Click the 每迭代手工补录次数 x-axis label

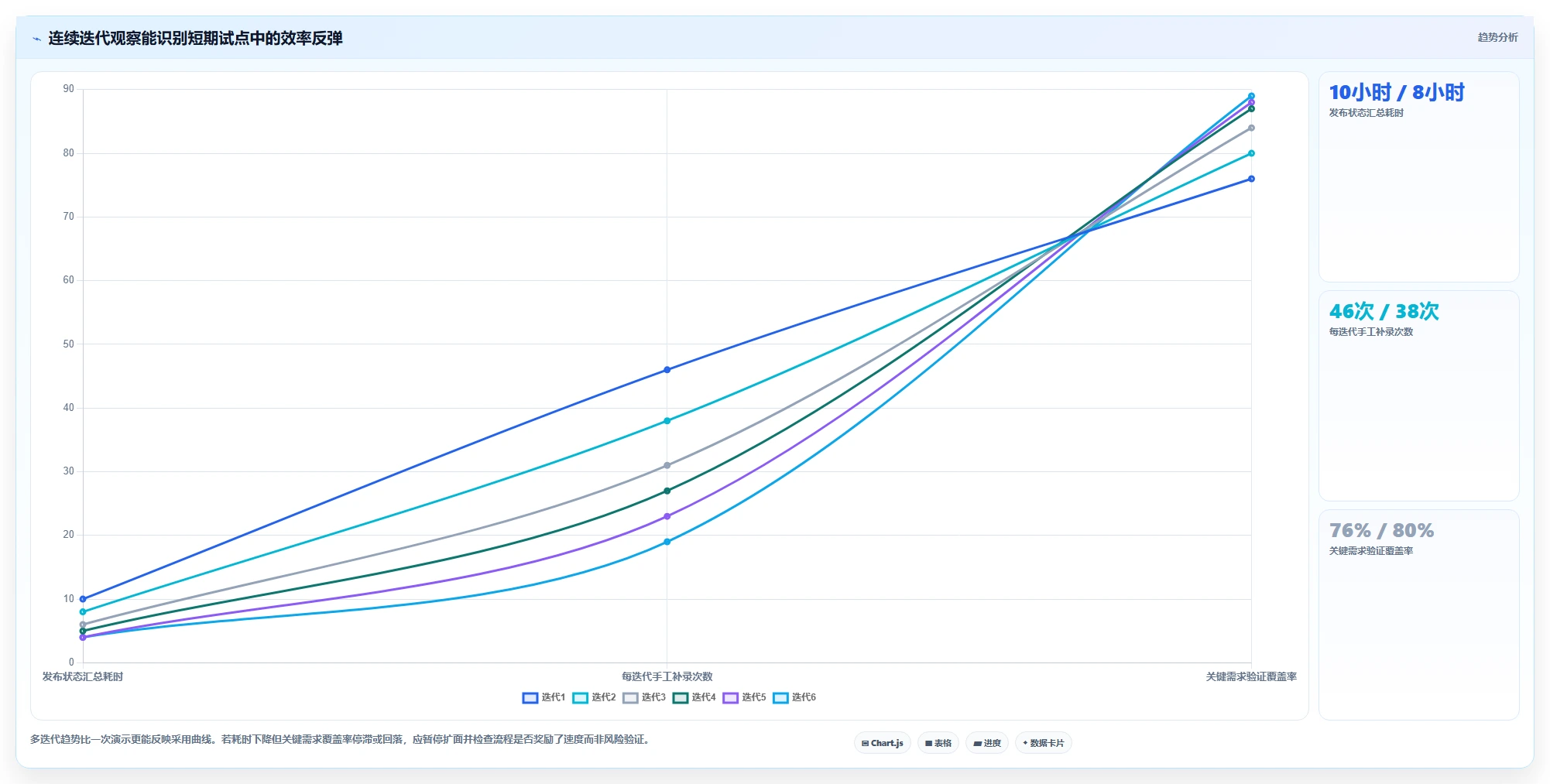pos(667,676)
